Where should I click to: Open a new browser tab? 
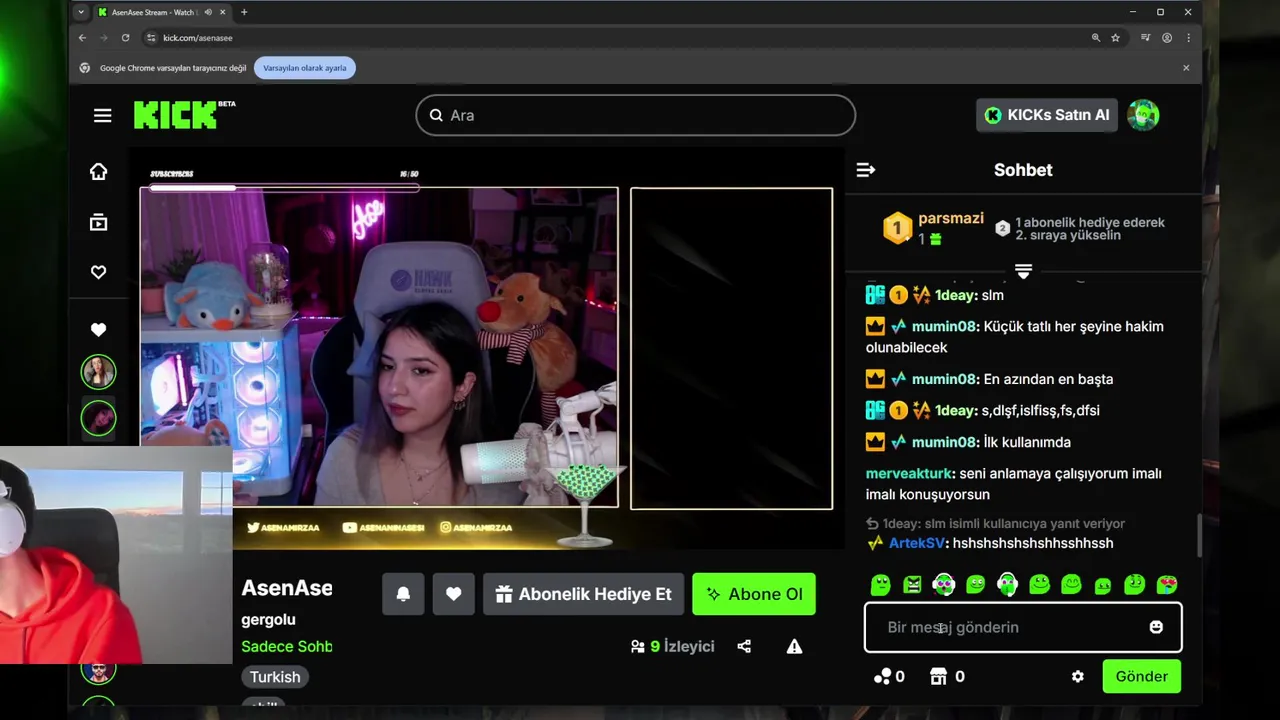244,12
